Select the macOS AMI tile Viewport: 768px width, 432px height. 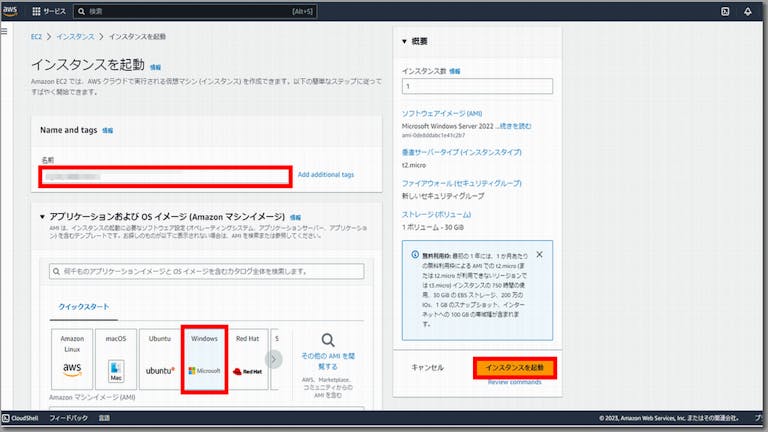pyautogui.click(x=116, y=359)
